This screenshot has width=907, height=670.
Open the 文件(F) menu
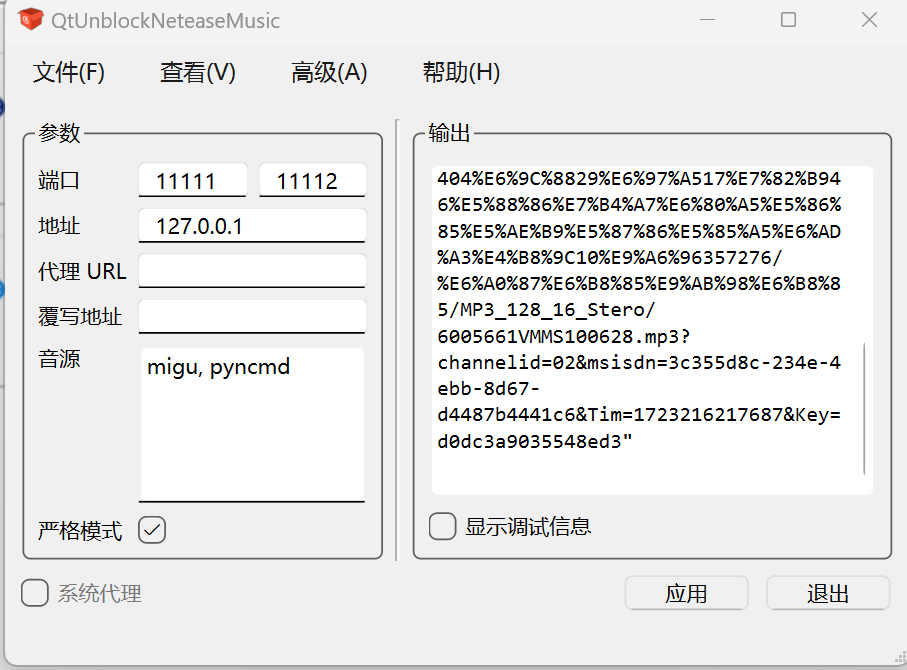(69, 73)
